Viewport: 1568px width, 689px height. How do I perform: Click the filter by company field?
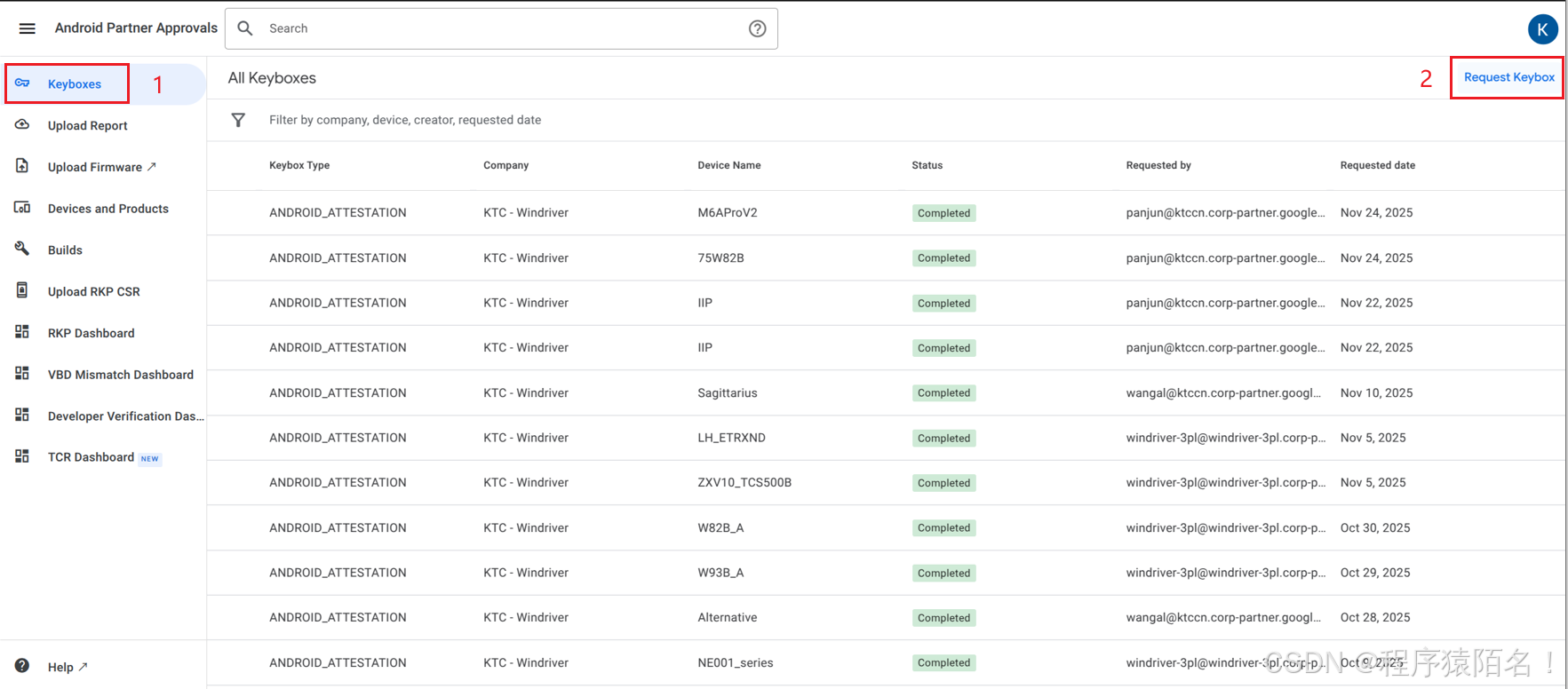404,120
